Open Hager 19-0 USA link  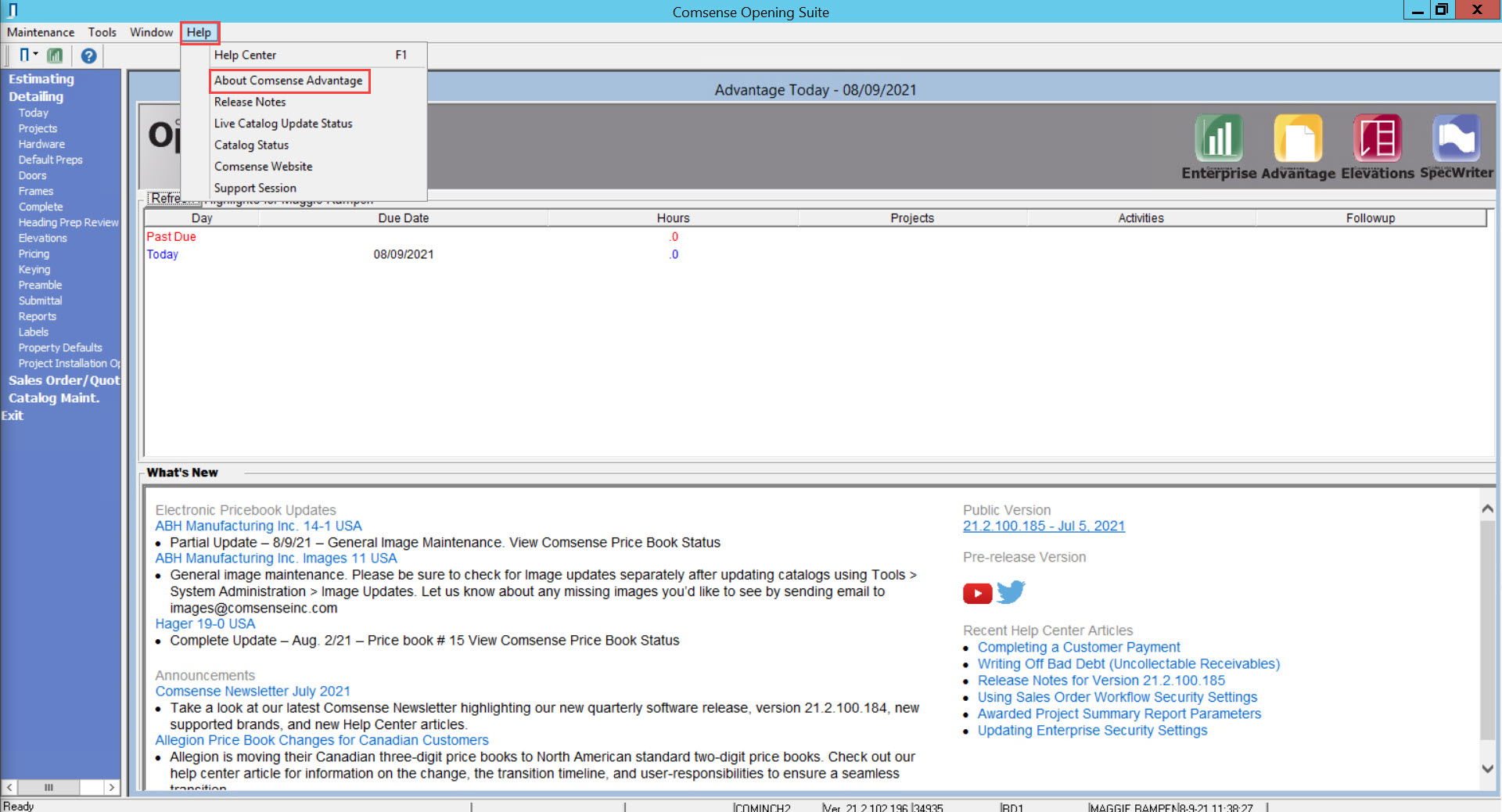(205, 623)
